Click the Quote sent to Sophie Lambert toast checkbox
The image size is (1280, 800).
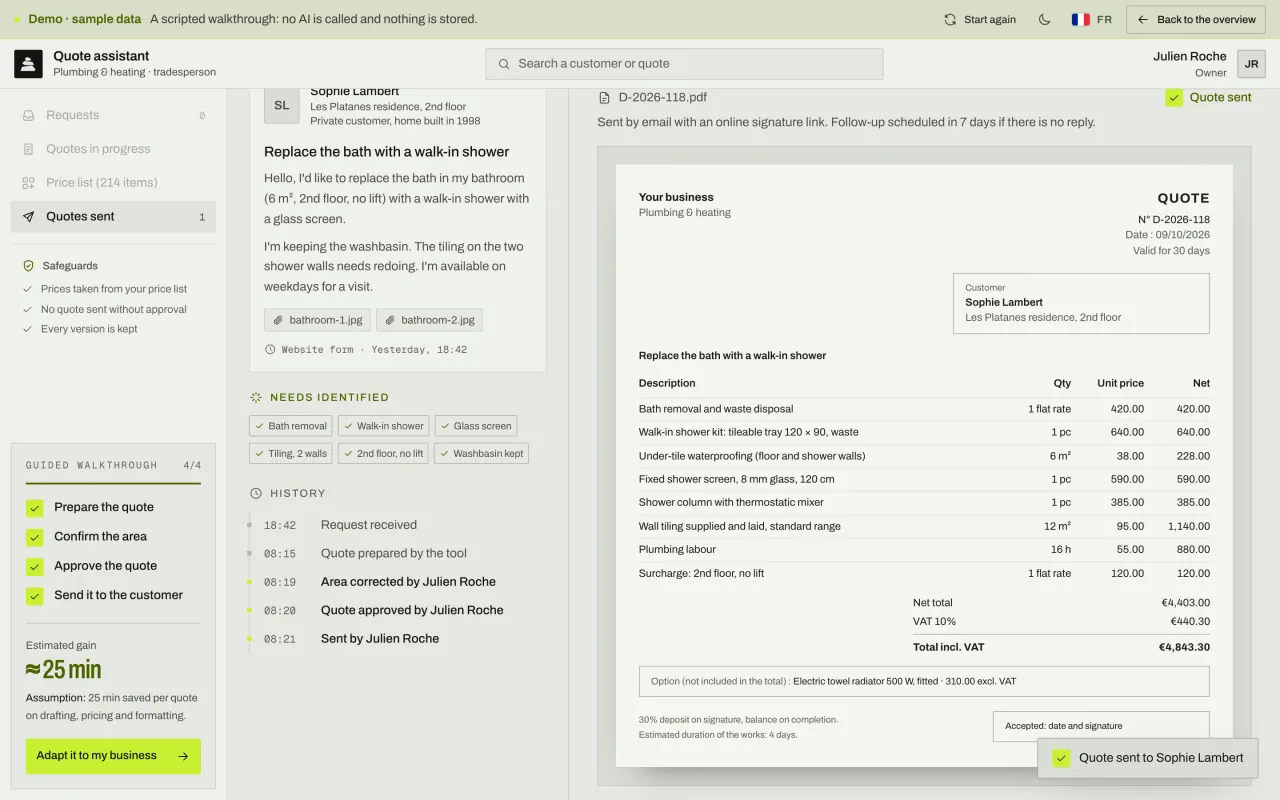(x=1062, y=758)
